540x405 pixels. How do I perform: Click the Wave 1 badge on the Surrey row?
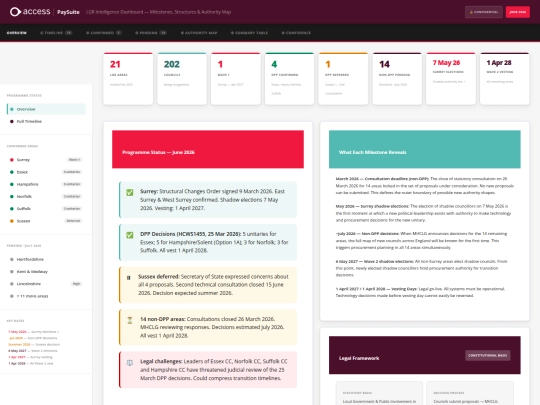click(x=74, y=160)
